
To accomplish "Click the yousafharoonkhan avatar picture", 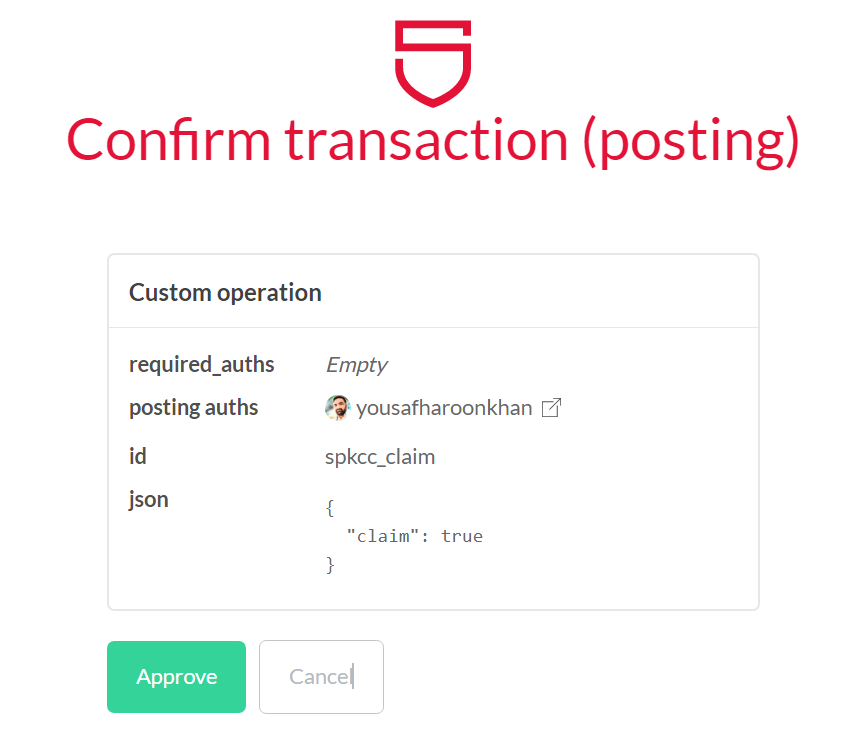I will 337,408.
